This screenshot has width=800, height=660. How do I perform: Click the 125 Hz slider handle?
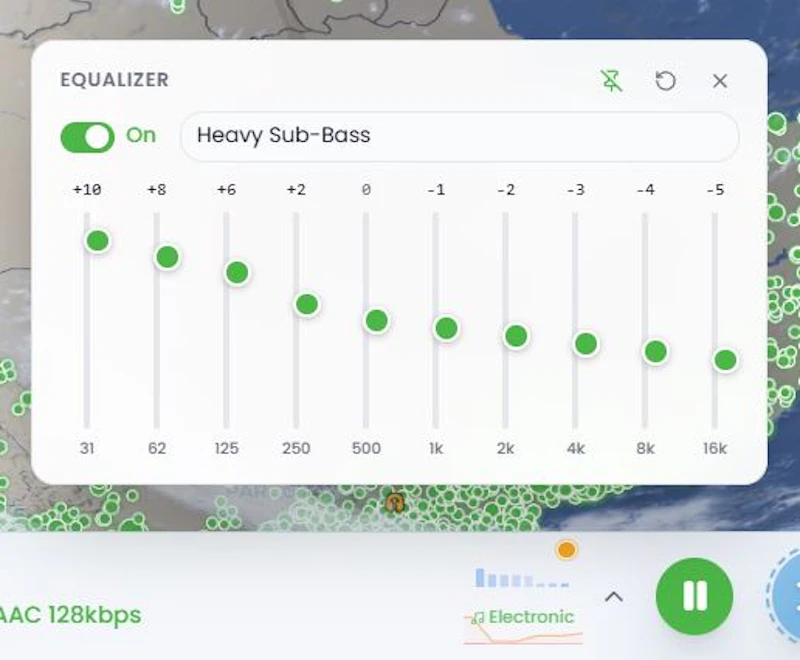click(x=237, y=272)
